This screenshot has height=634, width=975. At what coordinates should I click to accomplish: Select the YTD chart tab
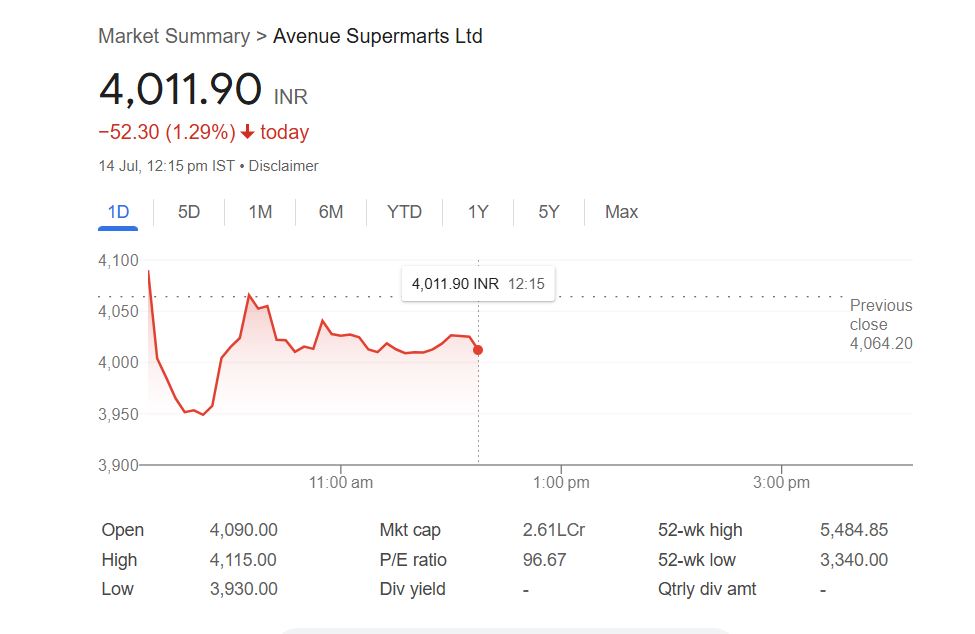(404, 212)
